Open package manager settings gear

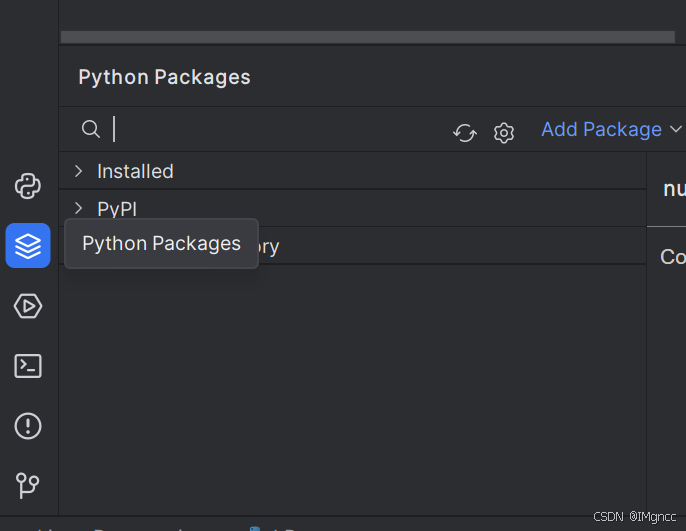(504, 132)
